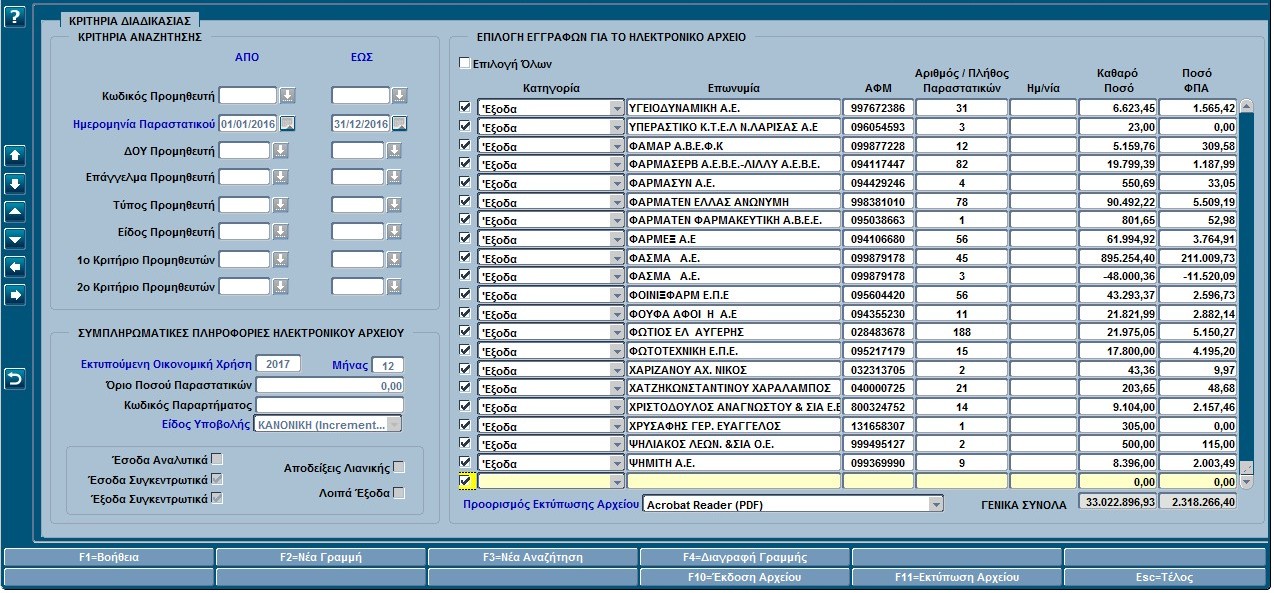Image resolution: width=1274 pixels, height=593 pixels.
Task: Open category dropdown for ΥΓΕΙΟΔΥΝΑΜΙΚΗ Α.Ε. row
Action: [x=617, y=108]
